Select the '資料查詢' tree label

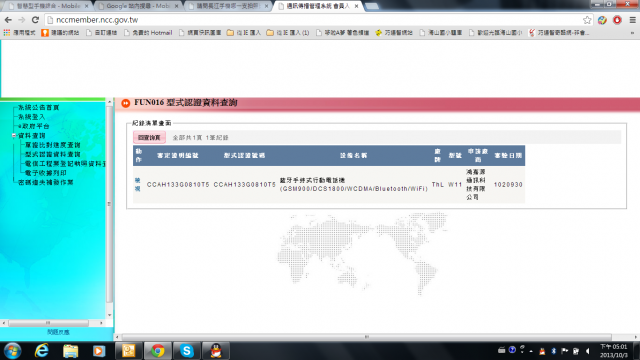pyautogui.click(x=31, y=136)
